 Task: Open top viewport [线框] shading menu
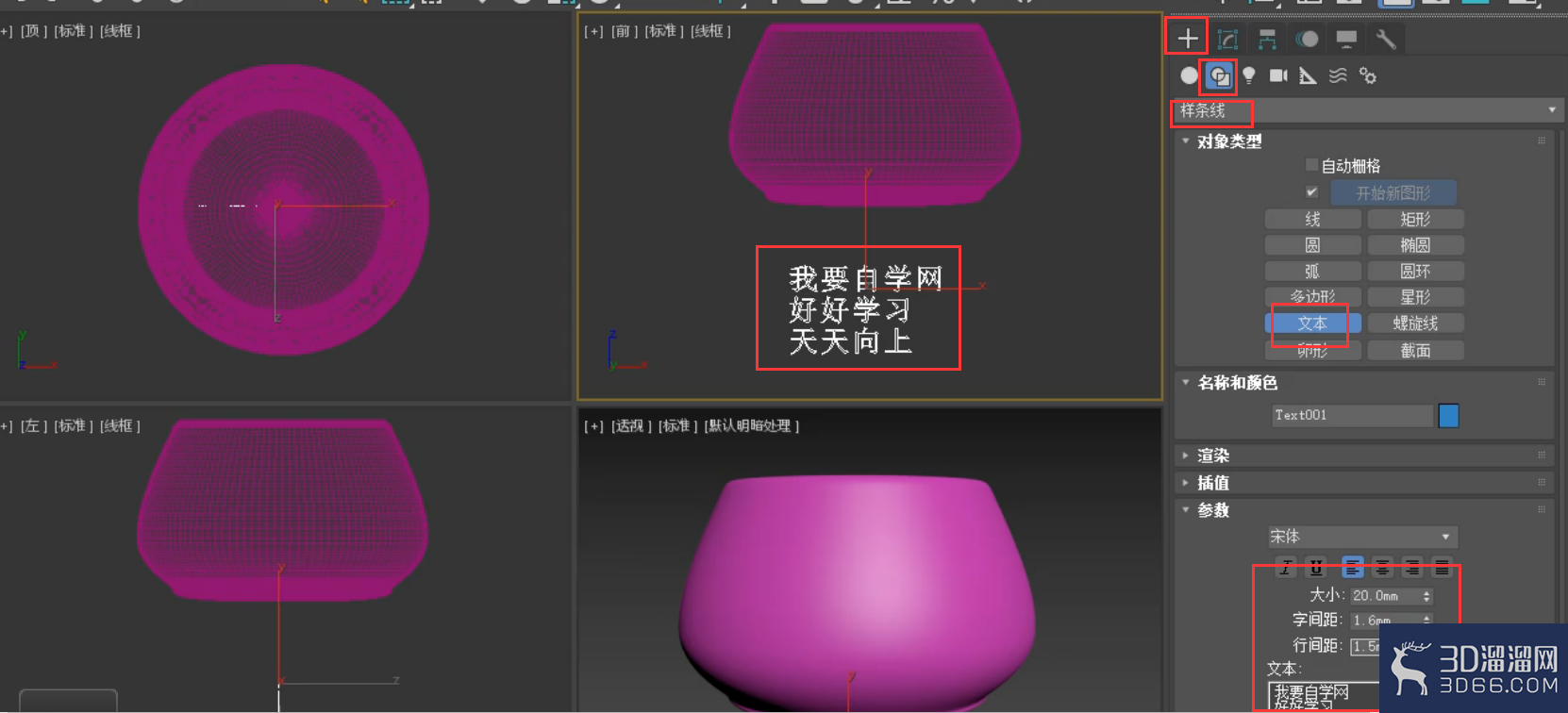pyautogui.click(x=120, y=31)
